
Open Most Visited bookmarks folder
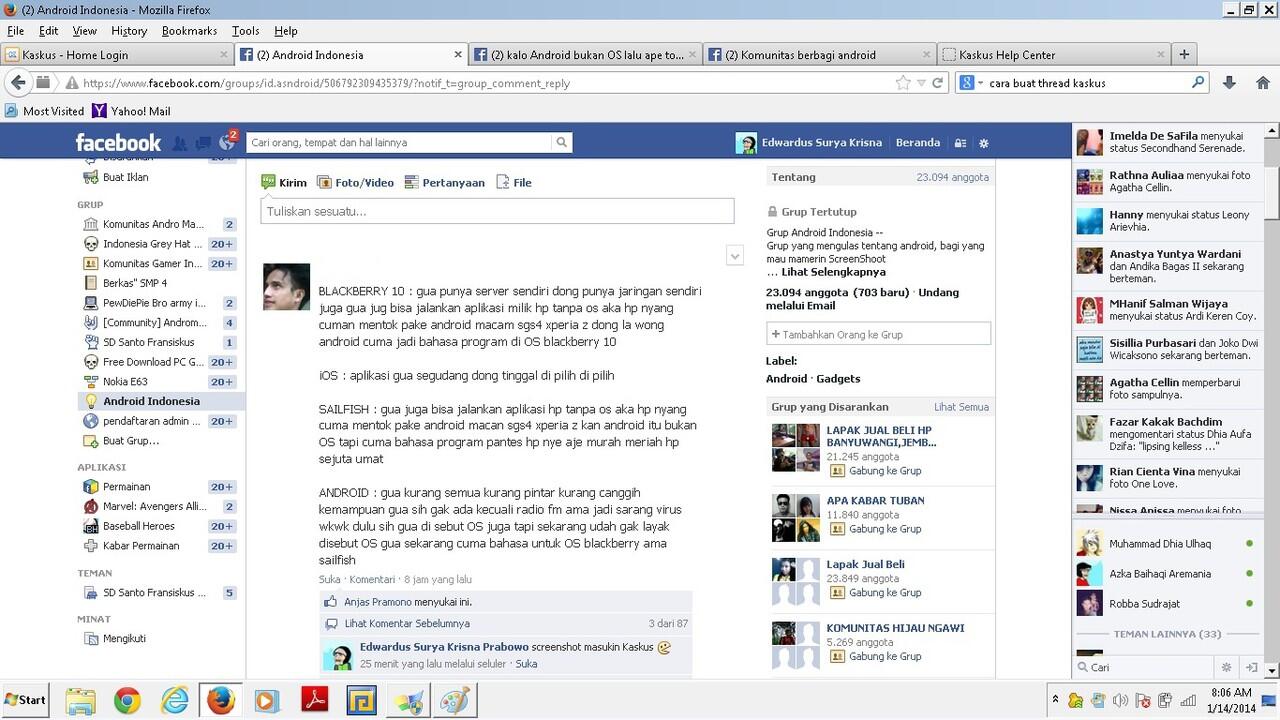pos(44,111)
